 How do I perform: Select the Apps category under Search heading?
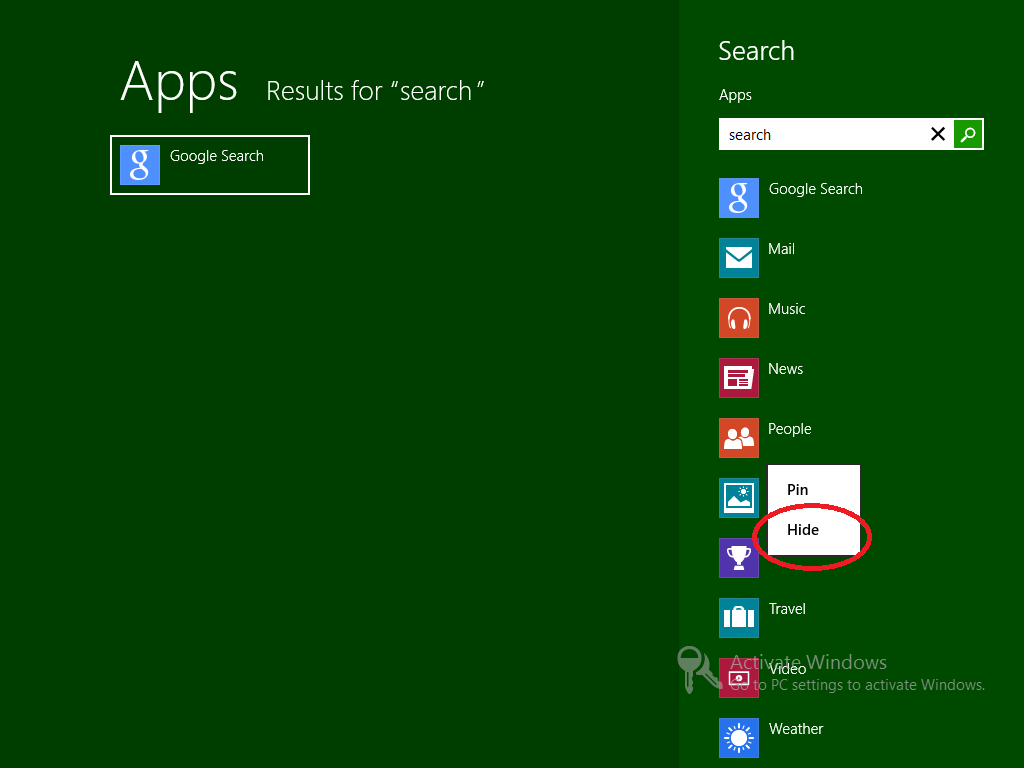point(735,95)
